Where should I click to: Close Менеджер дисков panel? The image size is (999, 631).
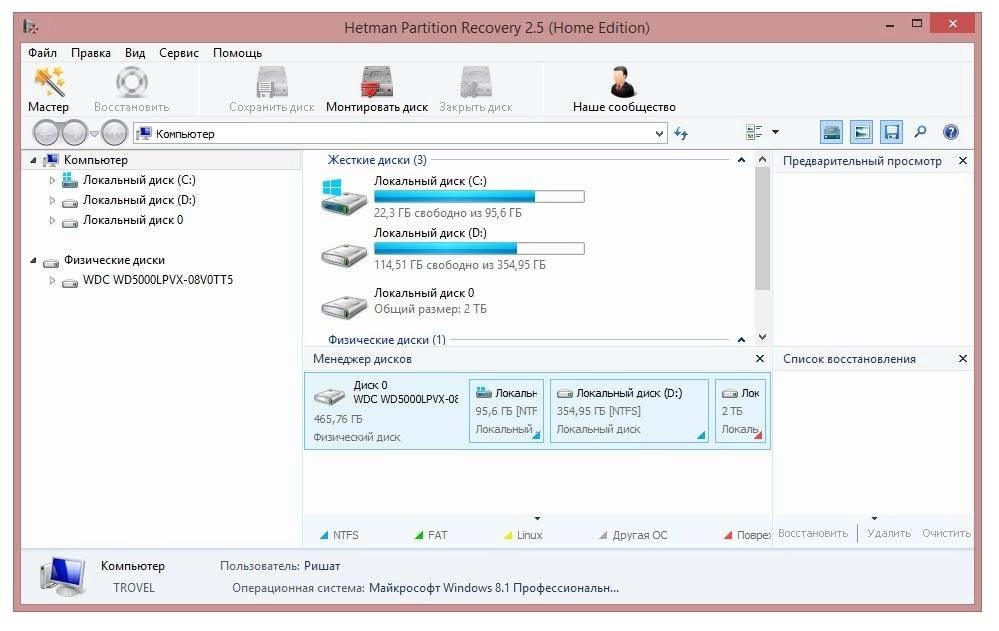[x=759, y=359]
